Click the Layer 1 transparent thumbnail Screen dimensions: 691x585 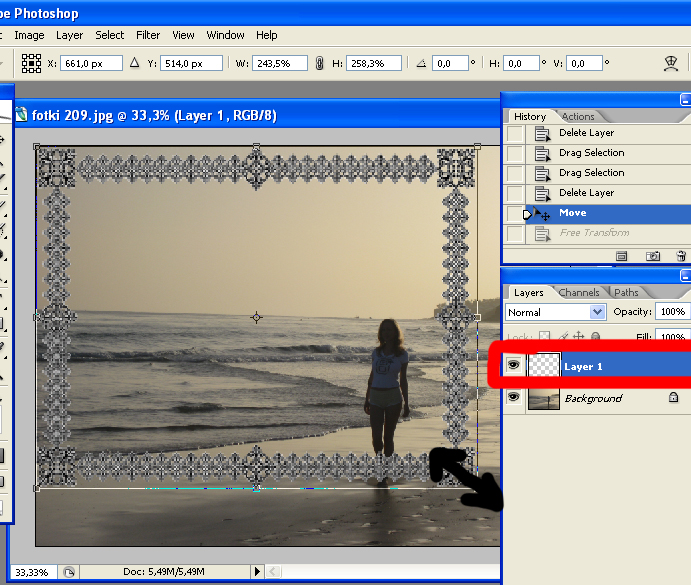[x=544, y=365]
